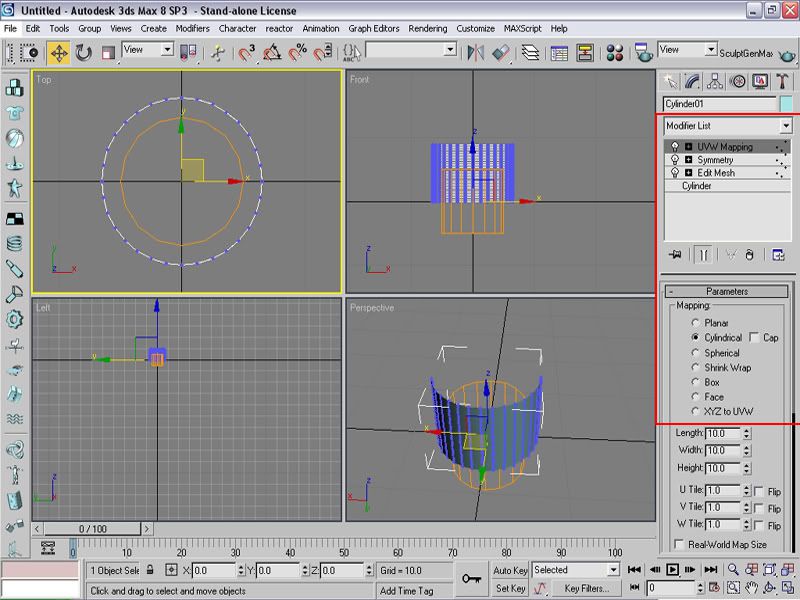
Task: Enable the Cap checkbox
Action: tap(754, 338)
